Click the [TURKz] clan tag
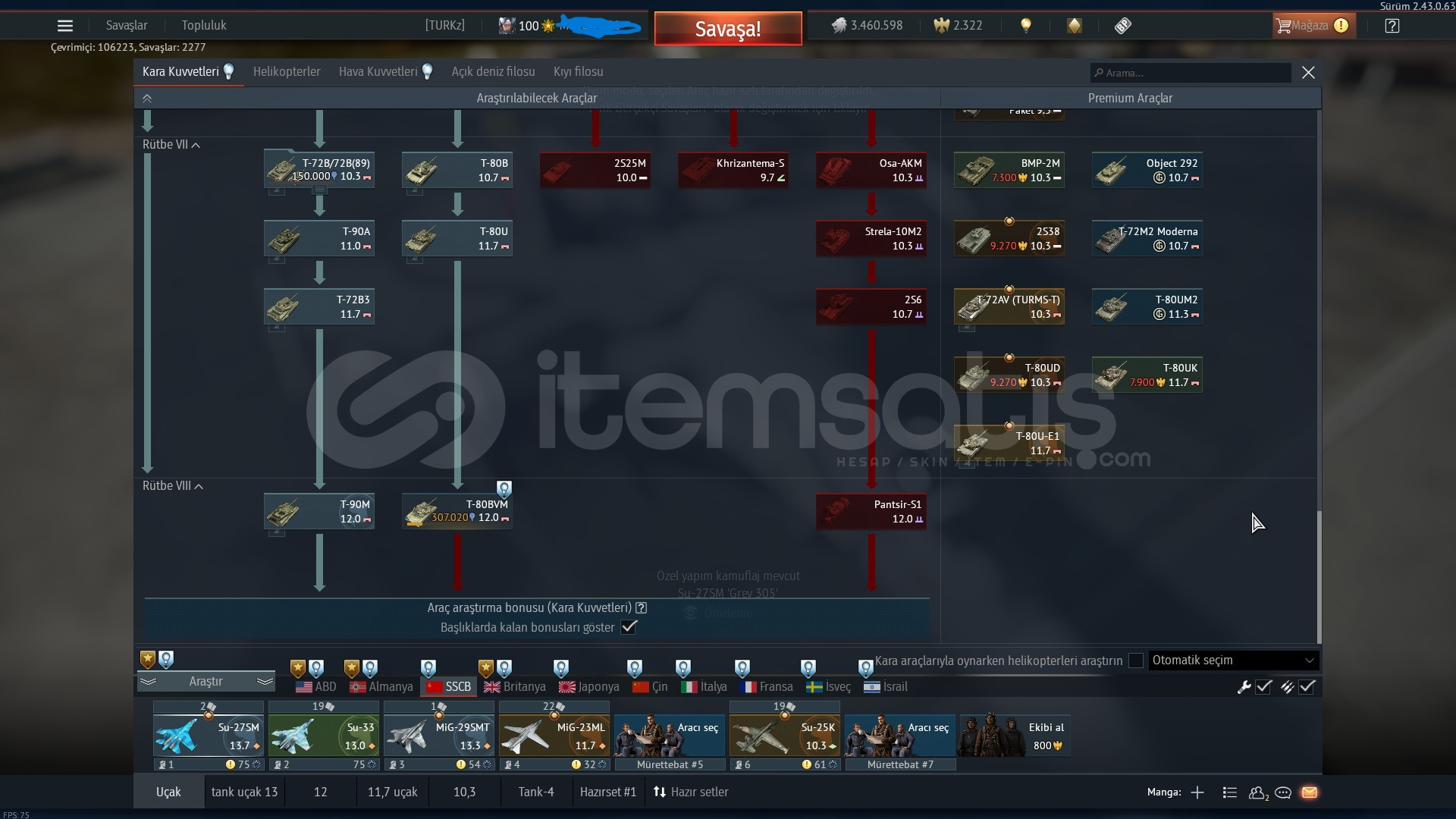 [x=445, y=26]
